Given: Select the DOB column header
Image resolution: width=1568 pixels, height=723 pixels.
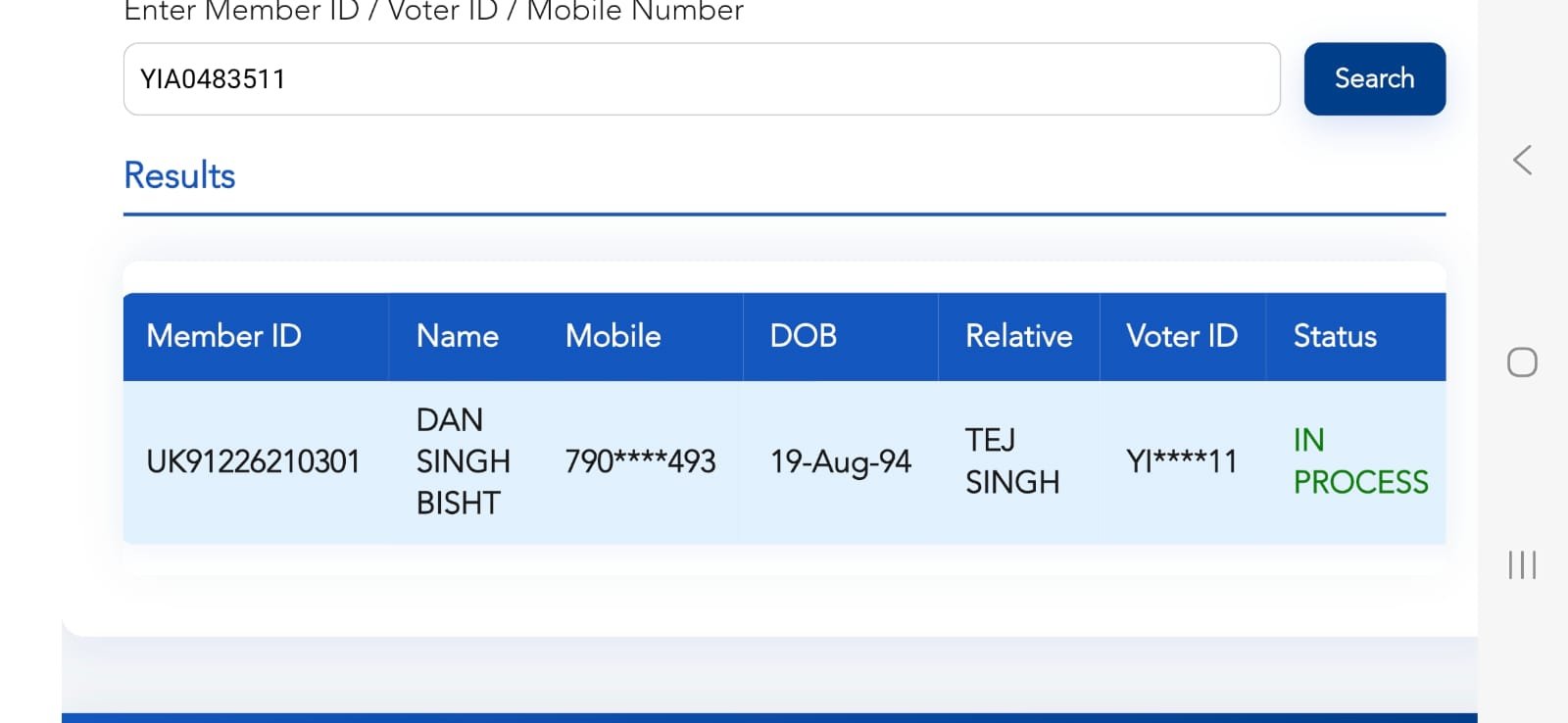Looking at the screenshot, I should coord(803,336).
